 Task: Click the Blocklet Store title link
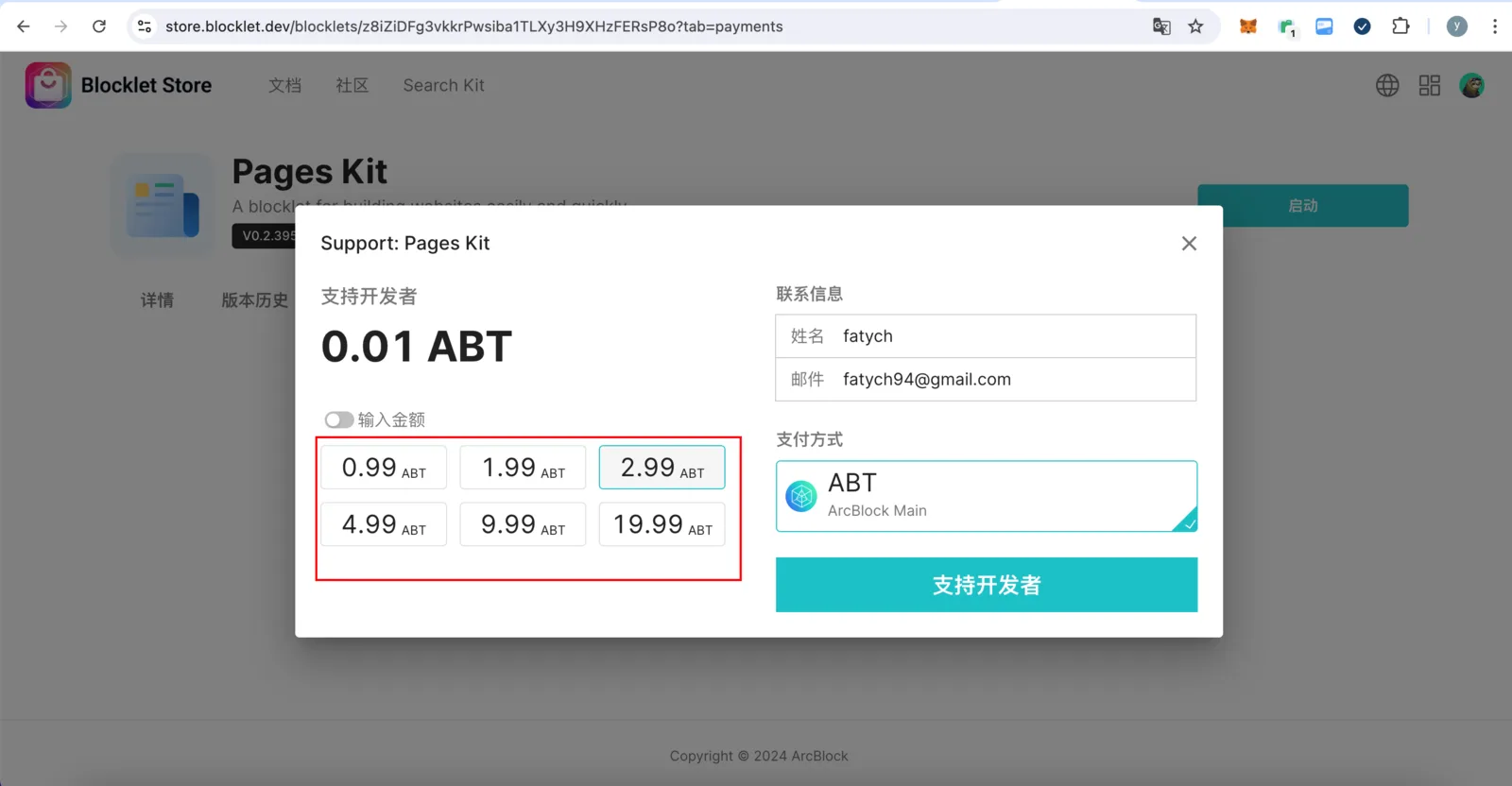pyautogui.click(x=146, y=85)
